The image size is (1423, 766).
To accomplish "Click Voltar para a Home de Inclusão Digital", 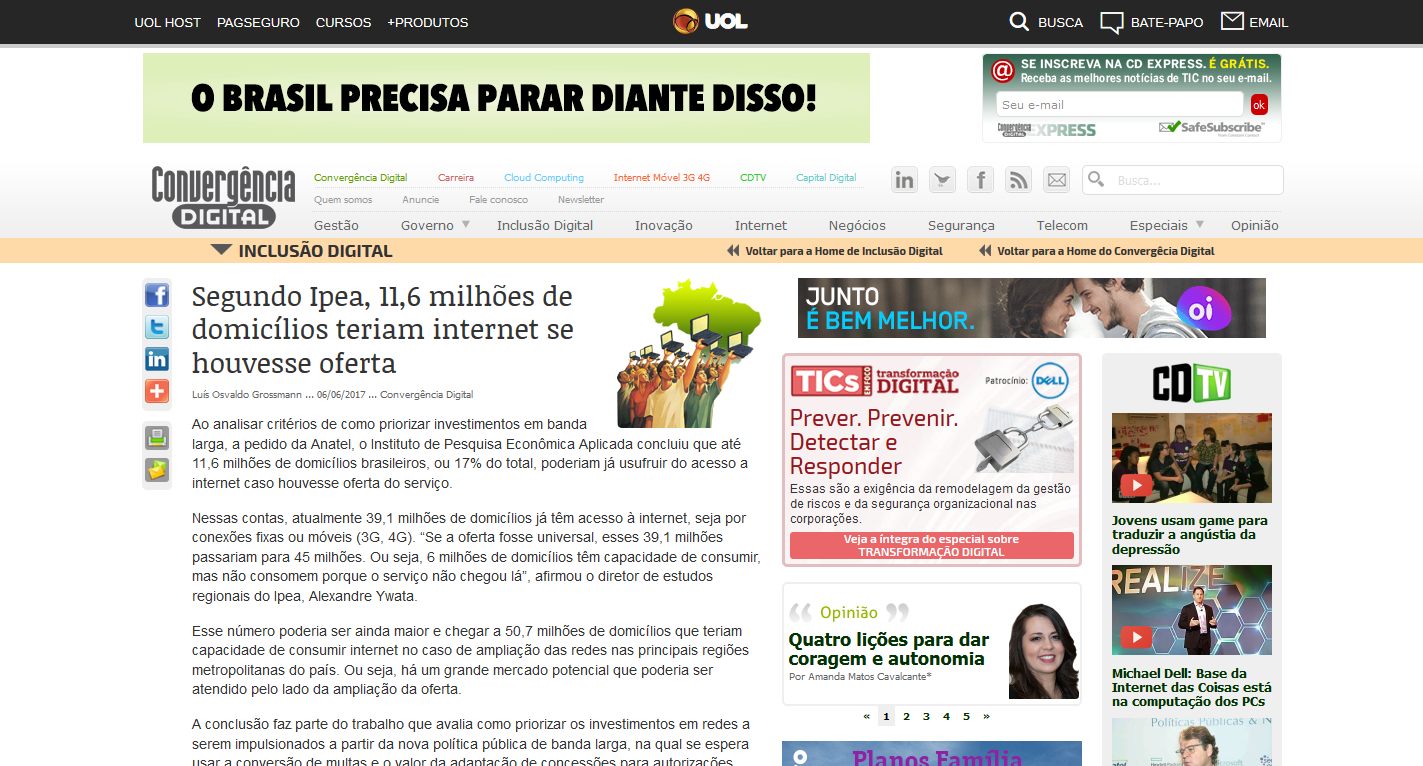I will 844,251.
